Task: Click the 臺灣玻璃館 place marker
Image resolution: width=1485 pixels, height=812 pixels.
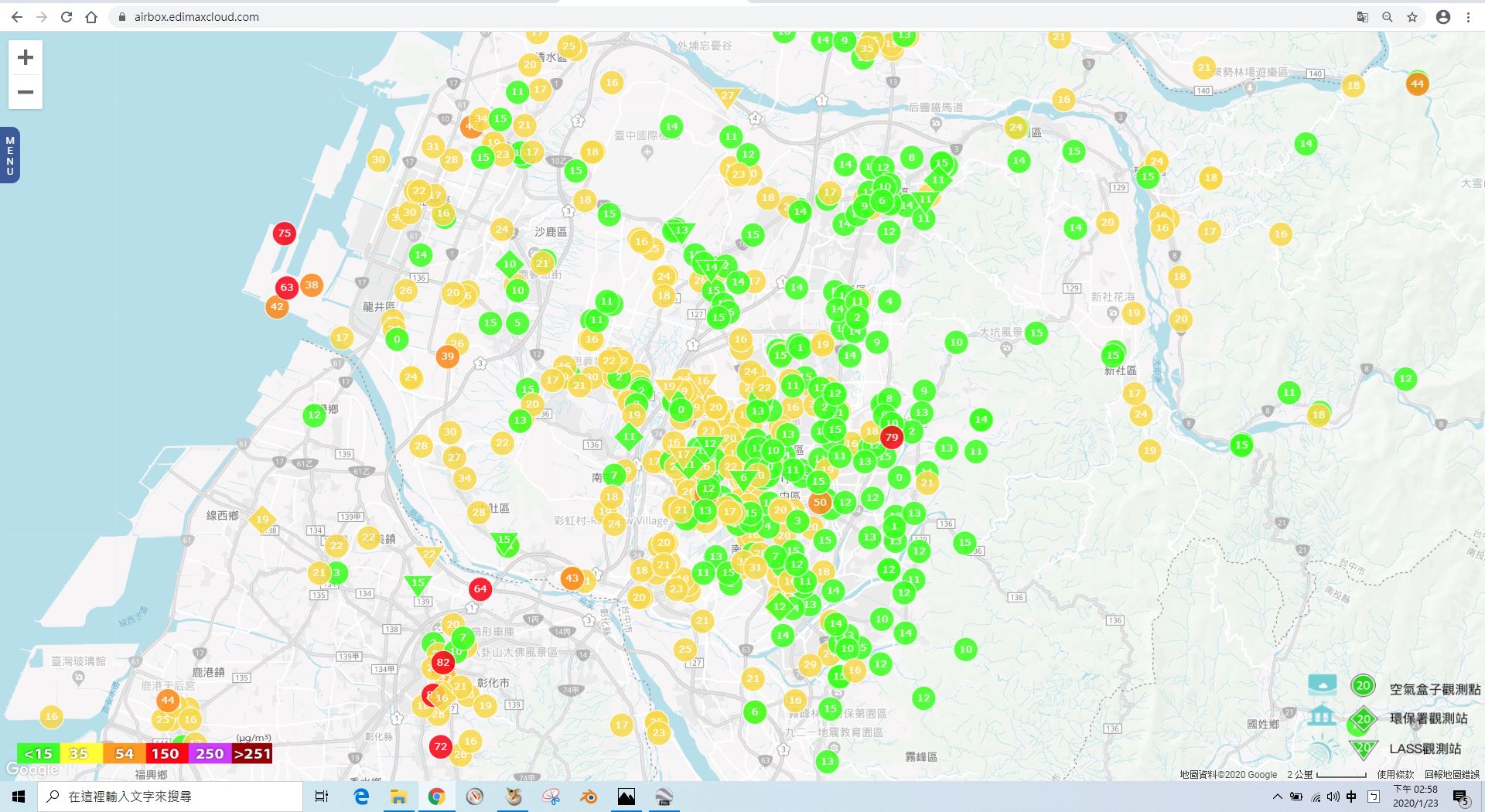Action: tap(78, 677)
